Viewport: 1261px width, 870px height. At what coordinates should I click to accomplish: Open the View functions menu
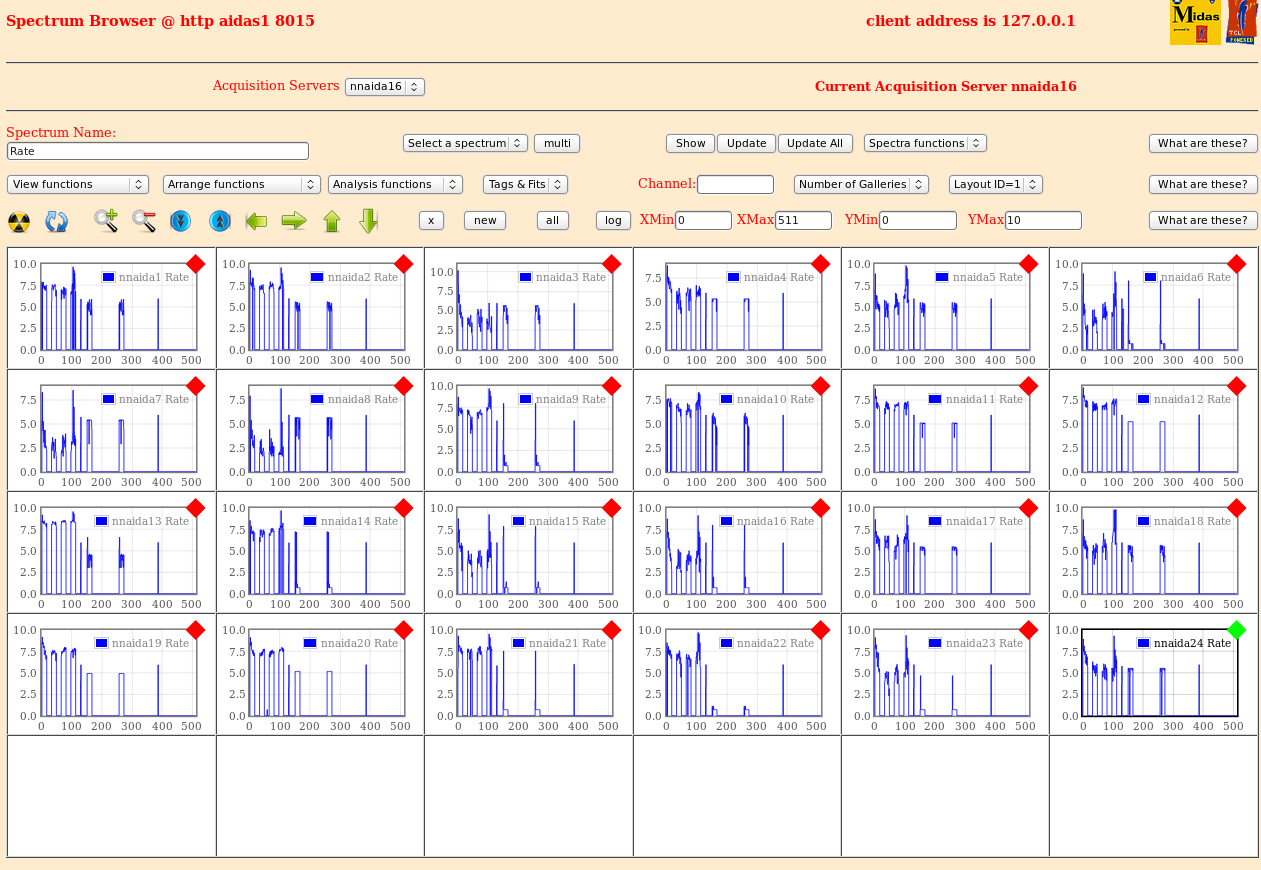pos(78,184)
